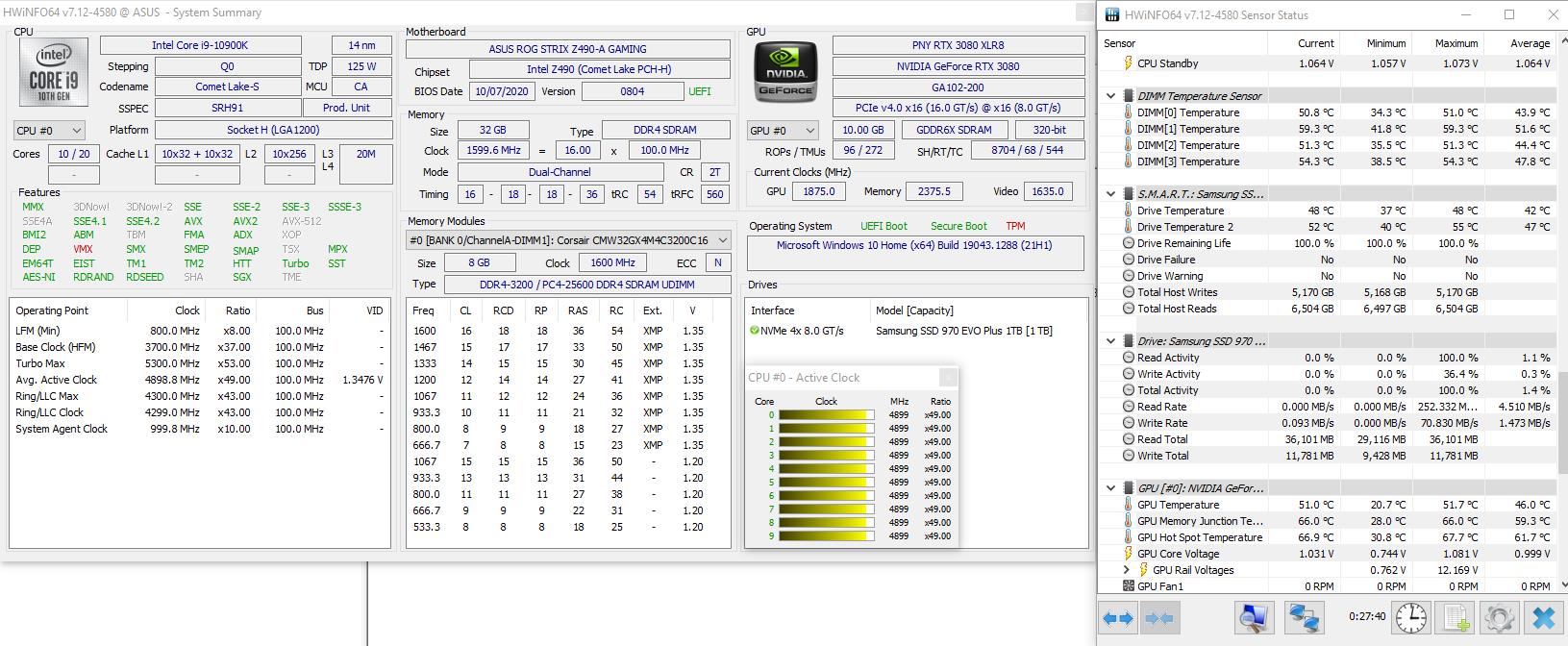1568x646 pixels.
Task: Click thermometer icon beside GPU Temperature
Action: (x=1129, y=505)
